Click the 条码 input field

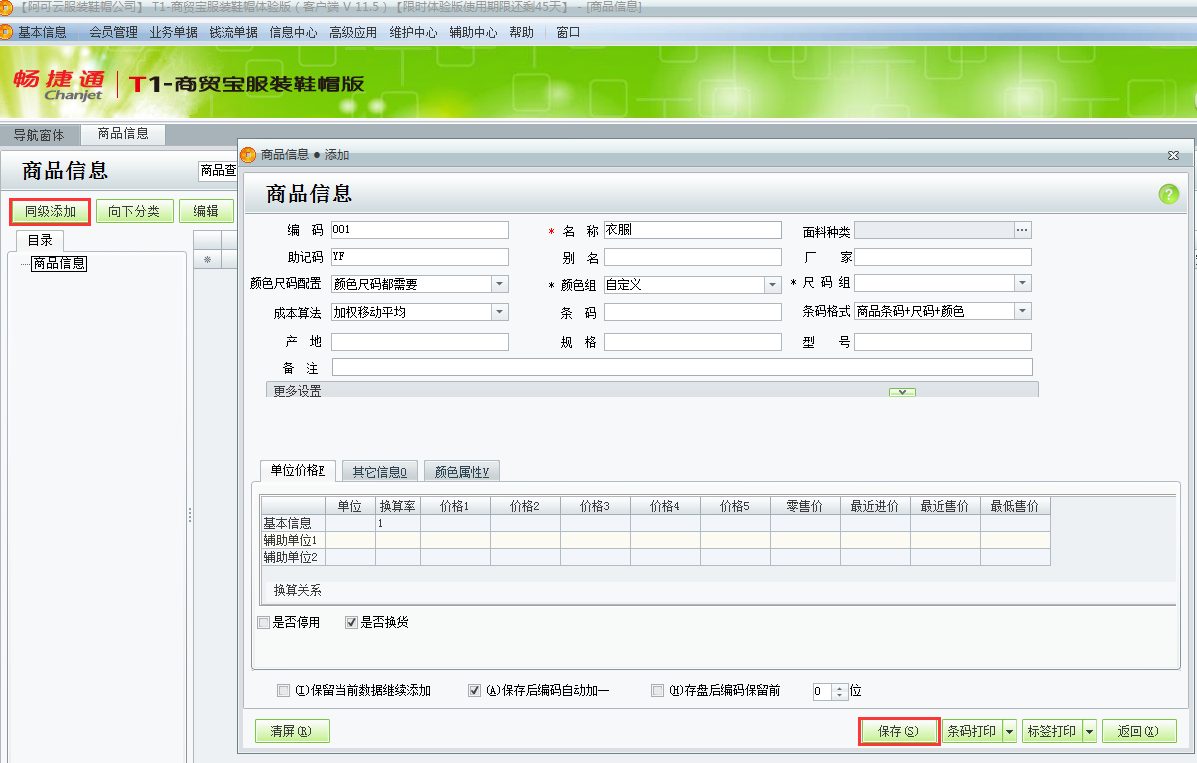click(x=693, y=312)
